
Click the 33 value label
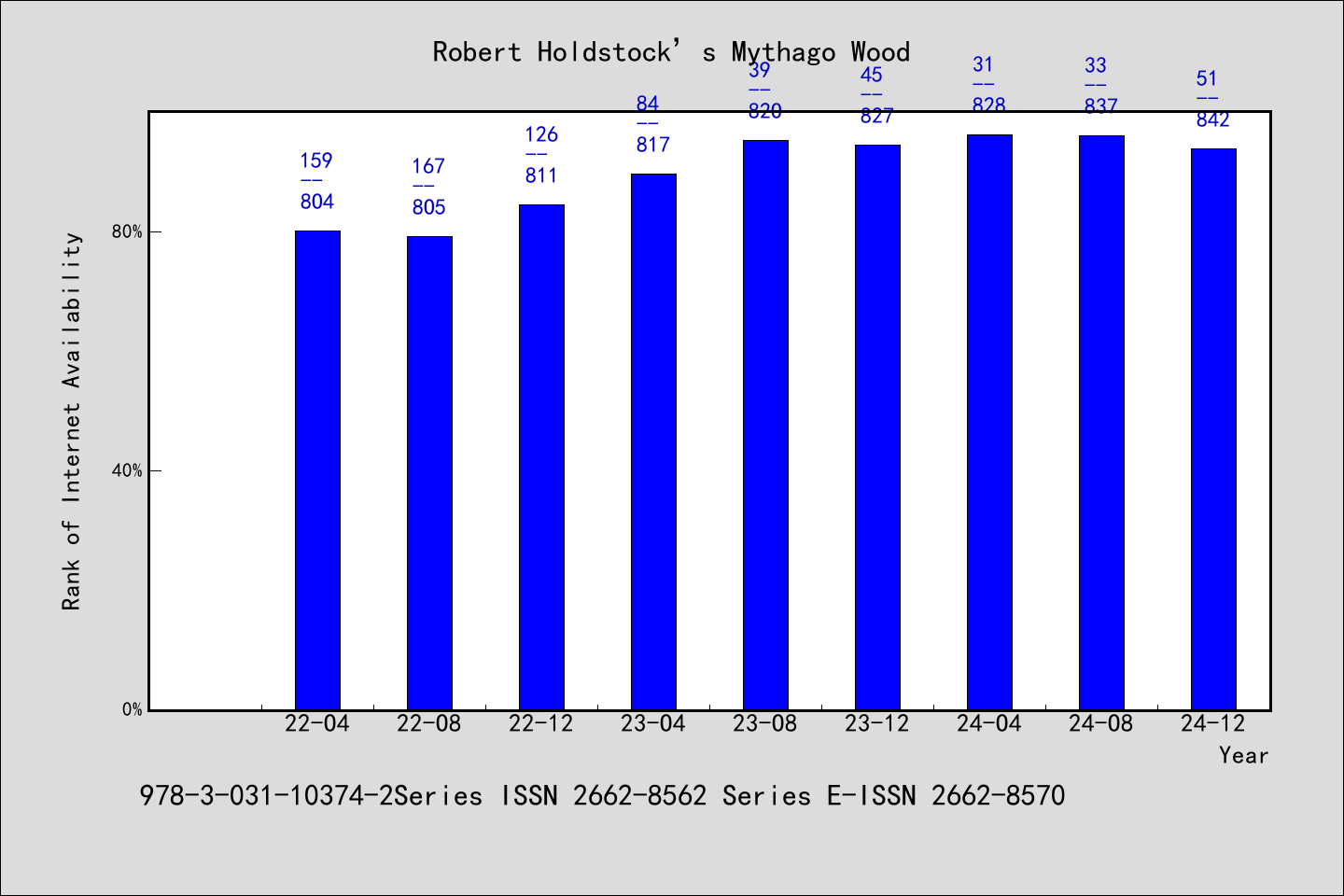[1096, 65]
